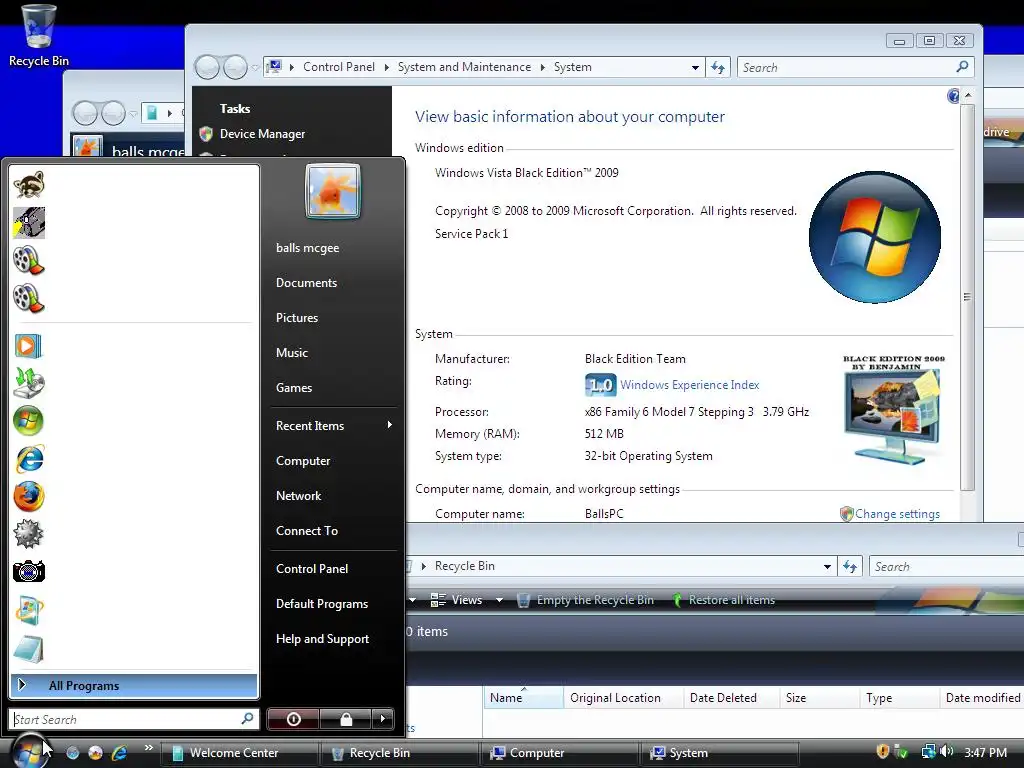Open the notepad icon in Start menu

(x=29, y=649)
